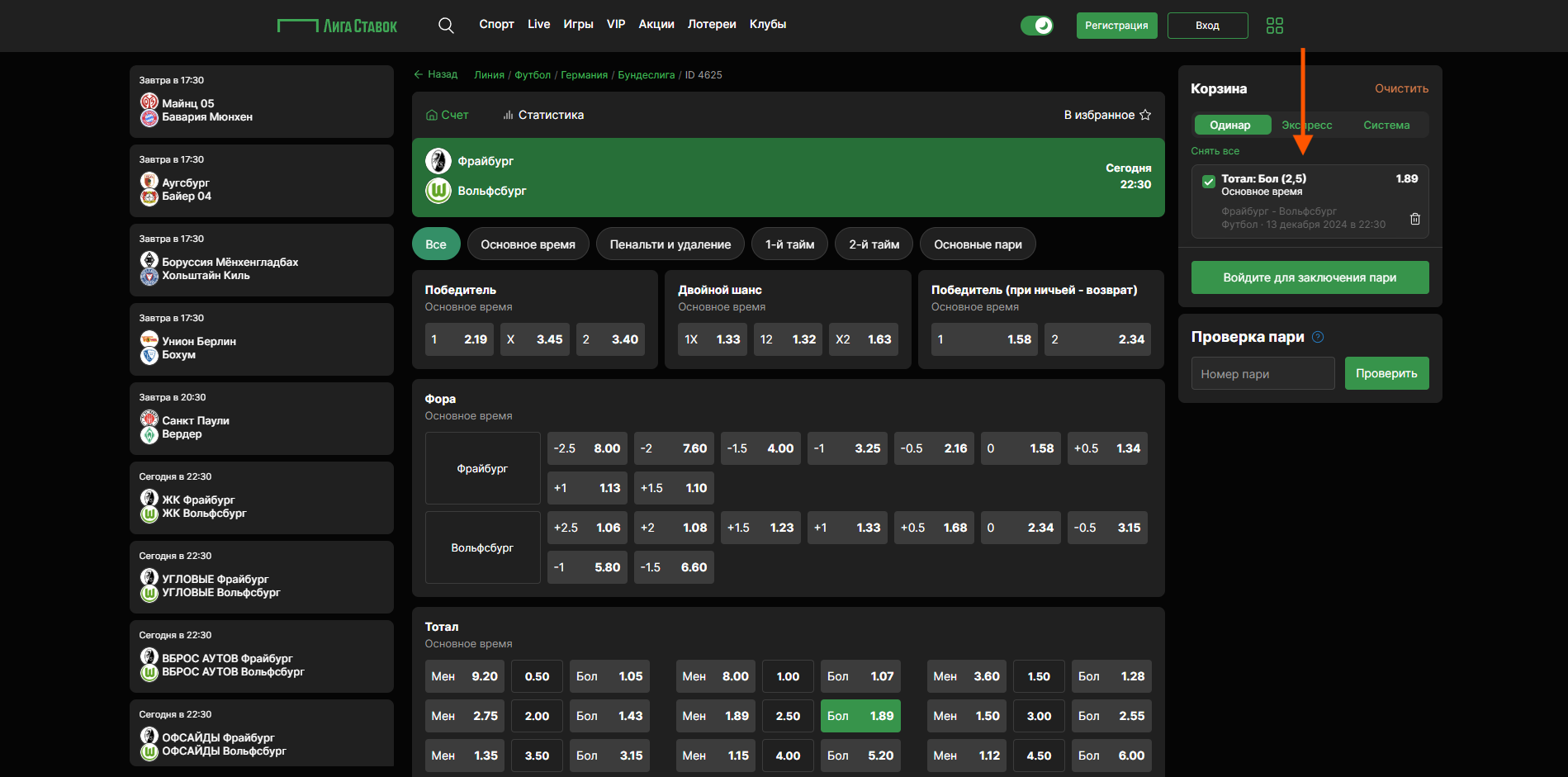Image resolution: width=1568 pixels, height=777 pixels.
Task: Click the search magnifier icon
Action: [x=446, y=26]
